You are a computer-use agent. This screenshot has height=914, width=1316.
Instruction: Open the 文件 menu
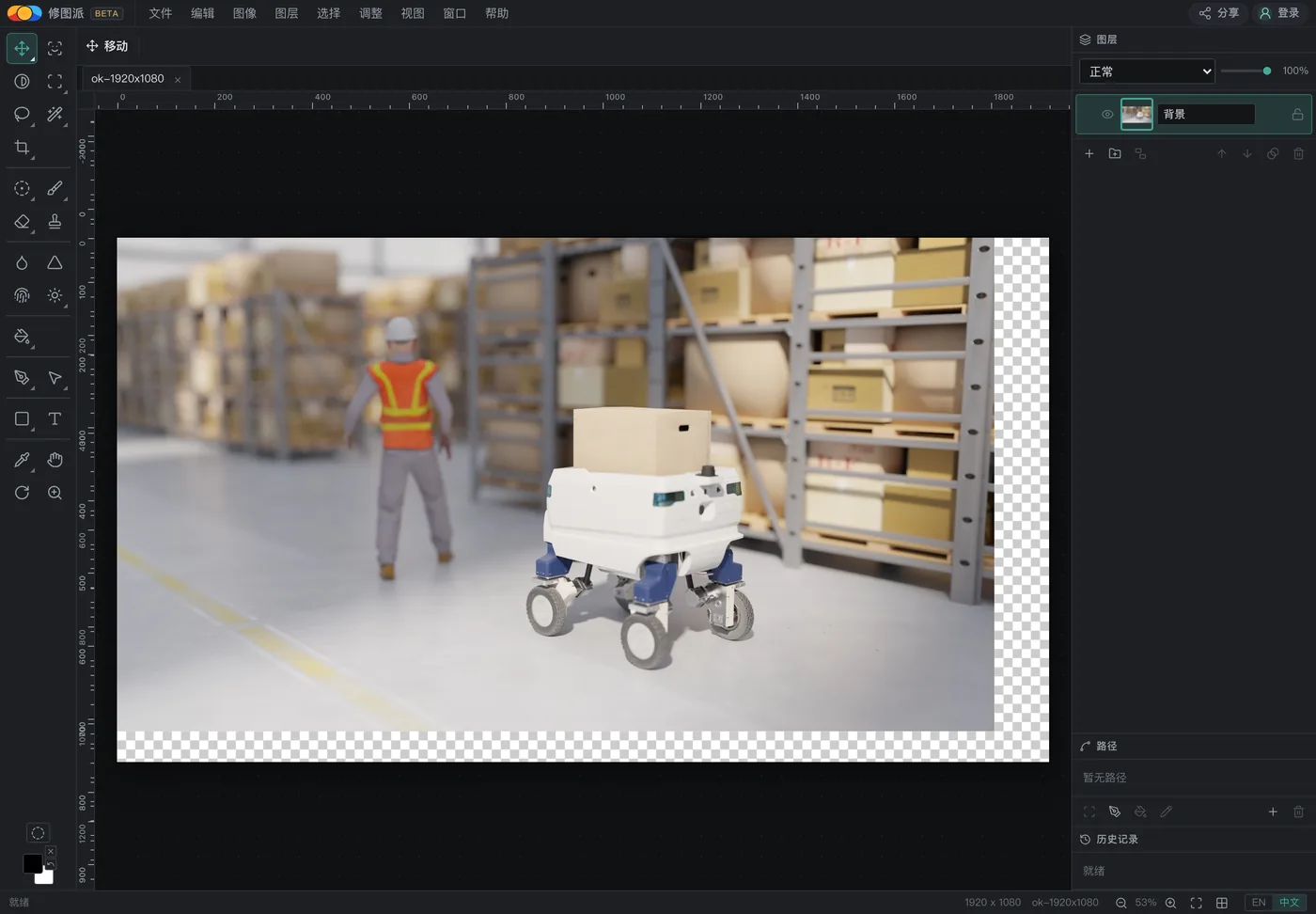click(161, 13)
